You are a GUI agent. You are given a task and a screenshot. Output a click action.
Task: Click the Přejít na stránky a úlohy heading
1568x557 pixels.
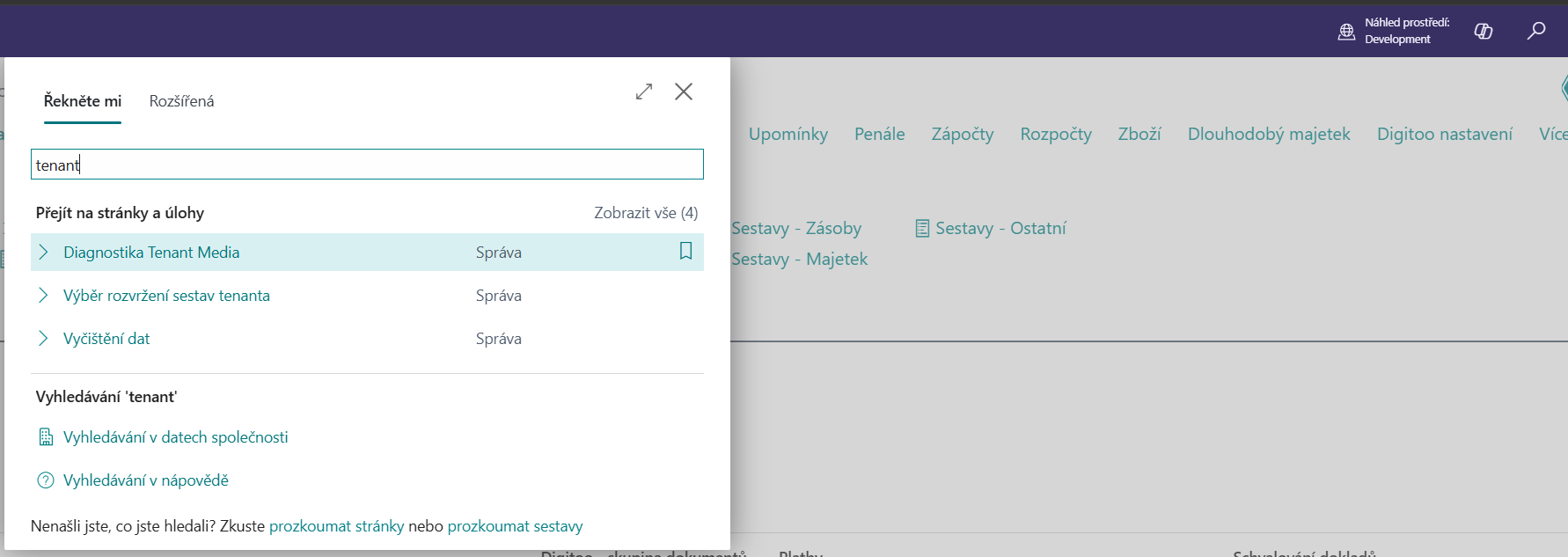120,213
